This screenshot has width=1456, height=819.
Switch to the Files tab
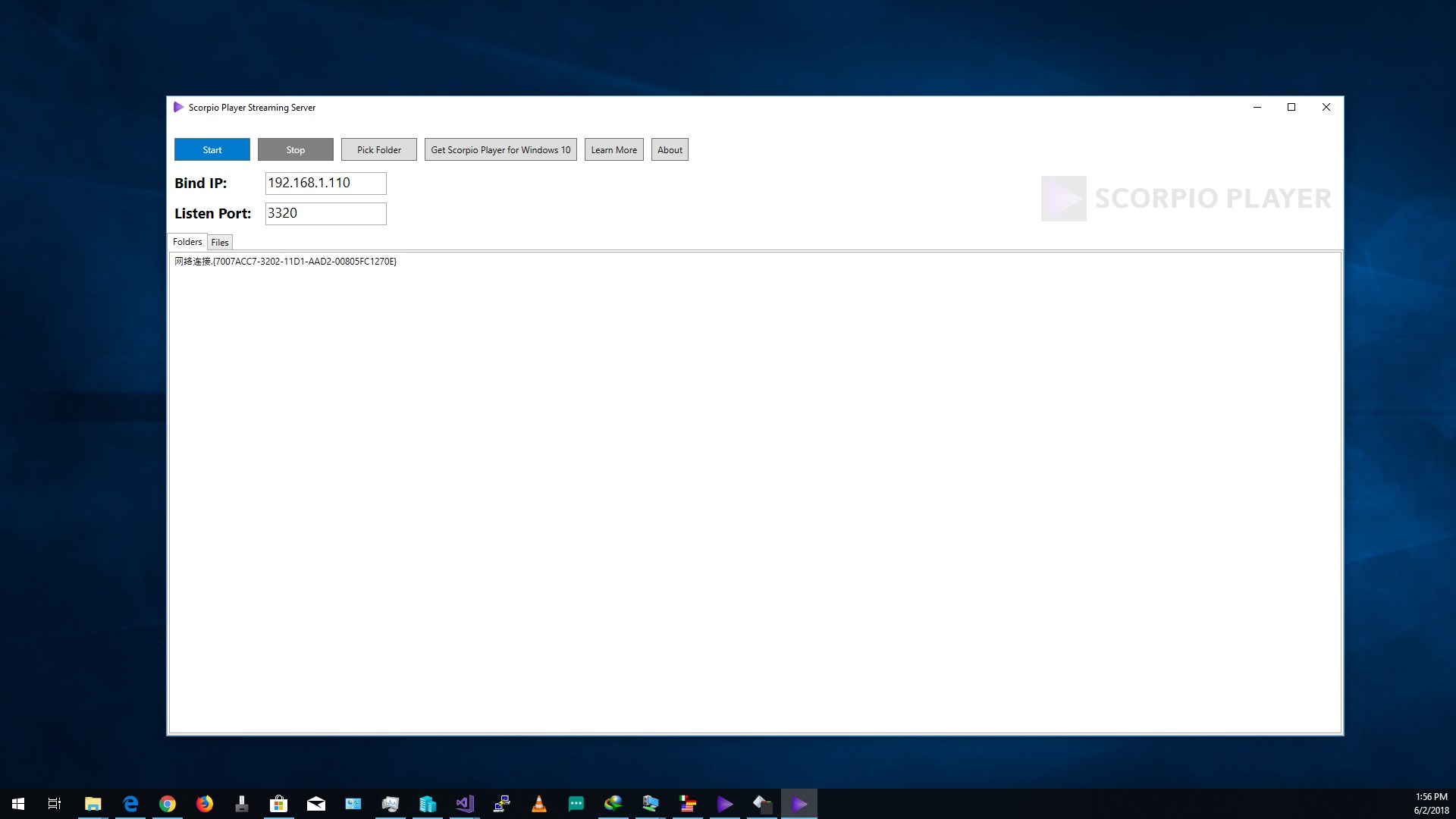(x=219, y=242)
